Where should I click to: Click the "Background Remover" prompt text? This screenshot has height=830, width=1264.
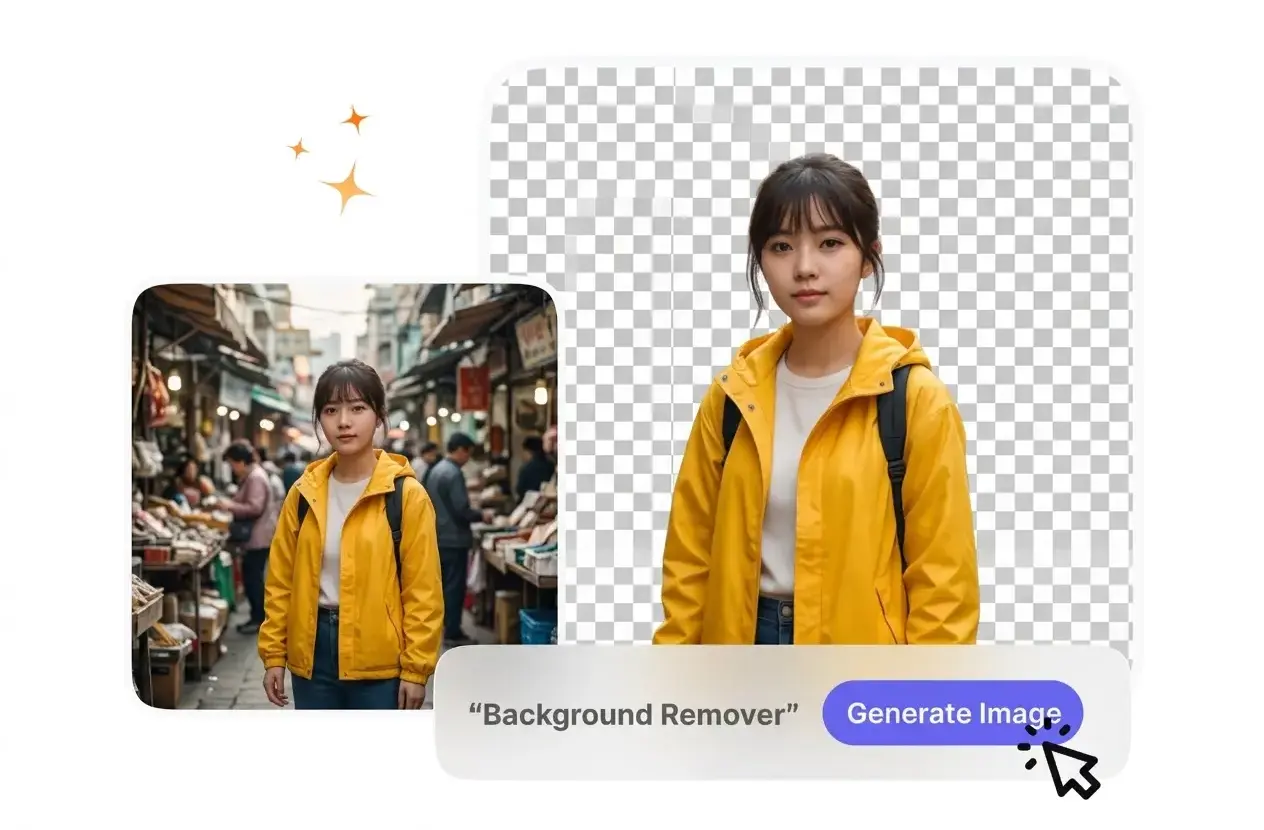point(633,714)
